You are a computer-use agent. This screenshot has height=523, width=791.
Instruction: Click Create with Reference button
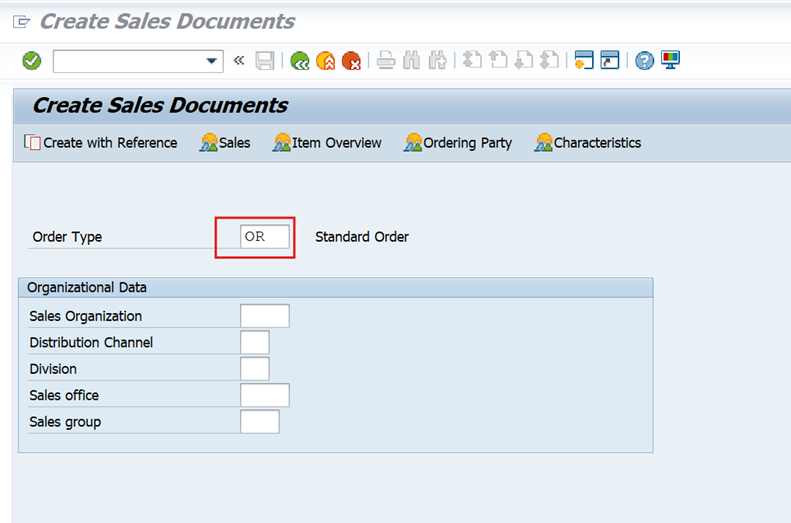(101, 143)
